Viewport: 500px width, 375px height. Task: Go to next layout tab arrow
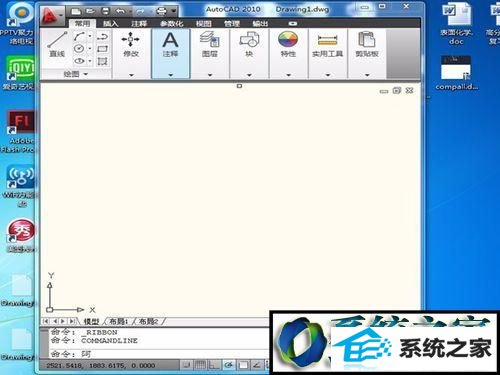pyautogui.click(x=63, y=321)
